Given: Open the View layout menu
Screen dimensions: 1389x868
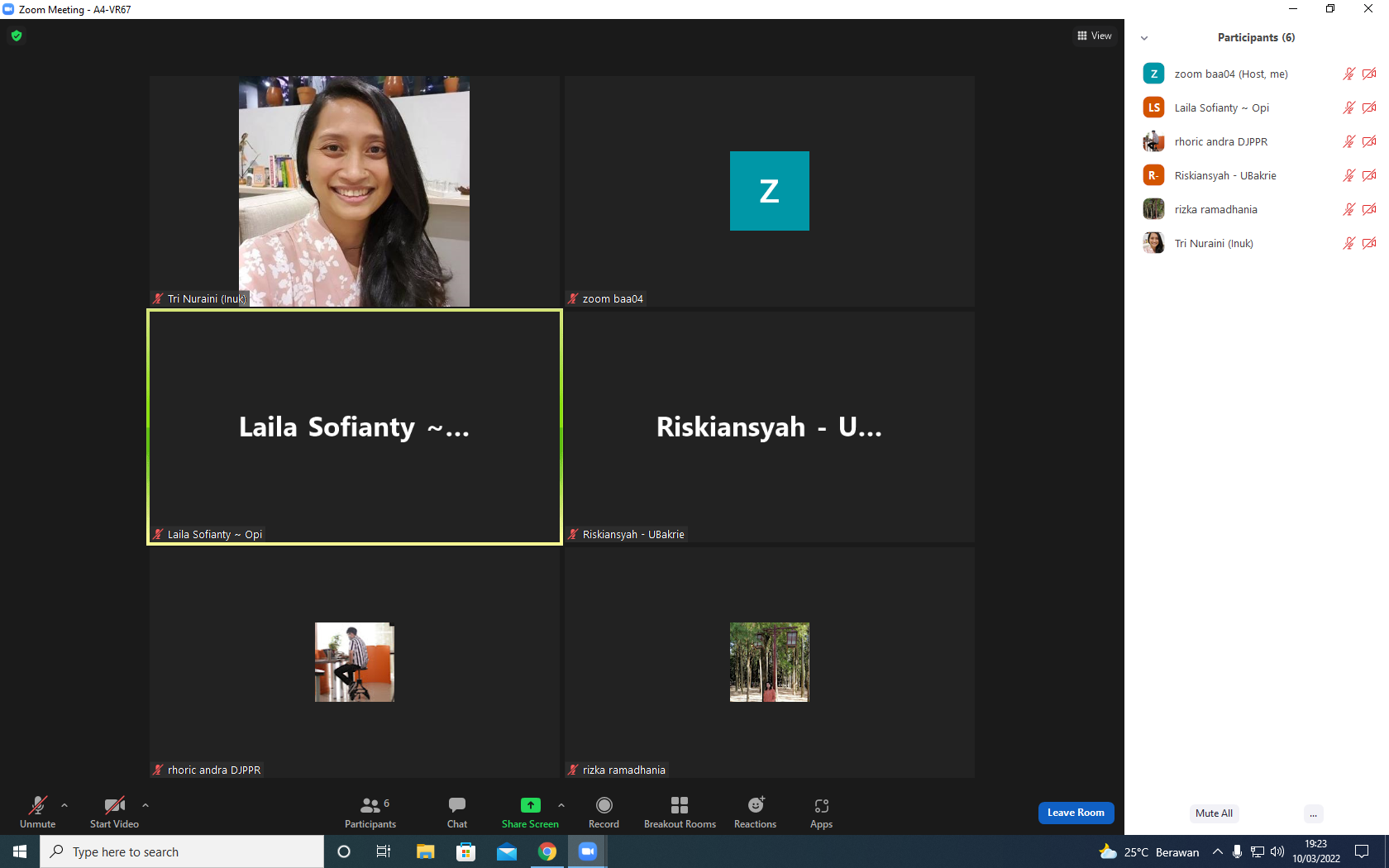Looking at the screenshot, I should (1095, 36).
